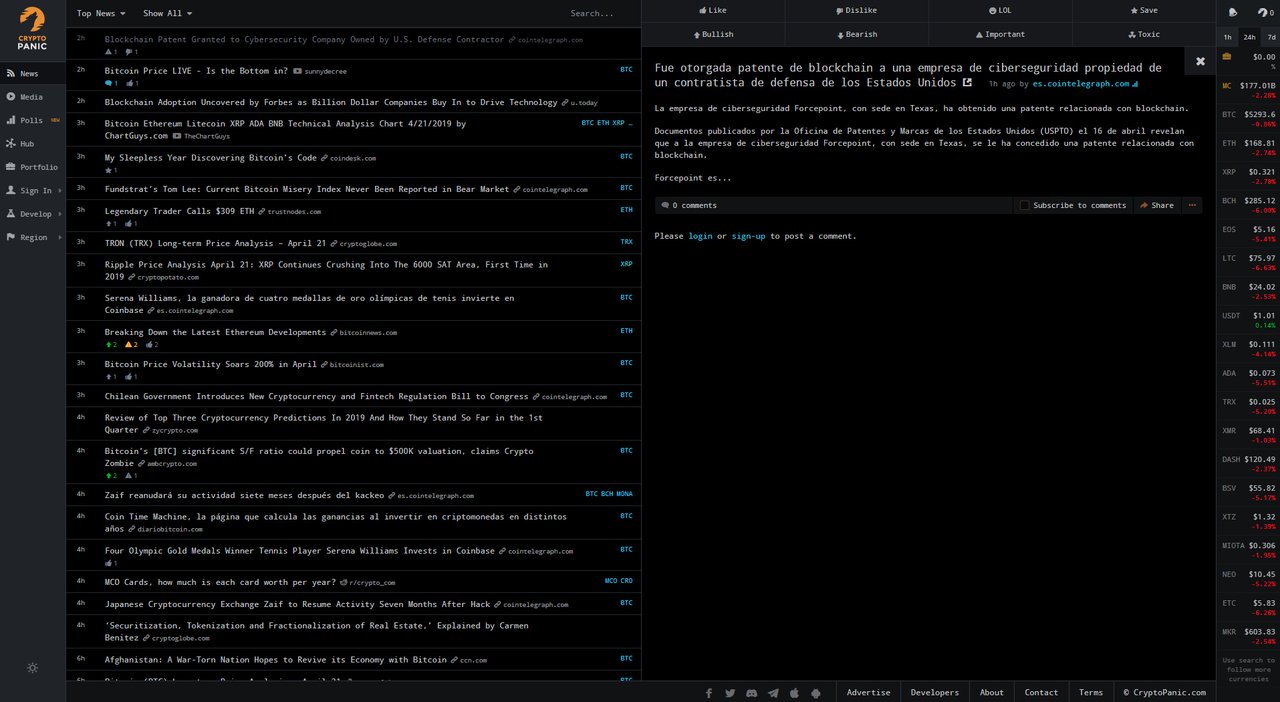Open the Portfolio section in sidebar
Viewport: 1280px width, 702px height.
click(x=32, y=167)
